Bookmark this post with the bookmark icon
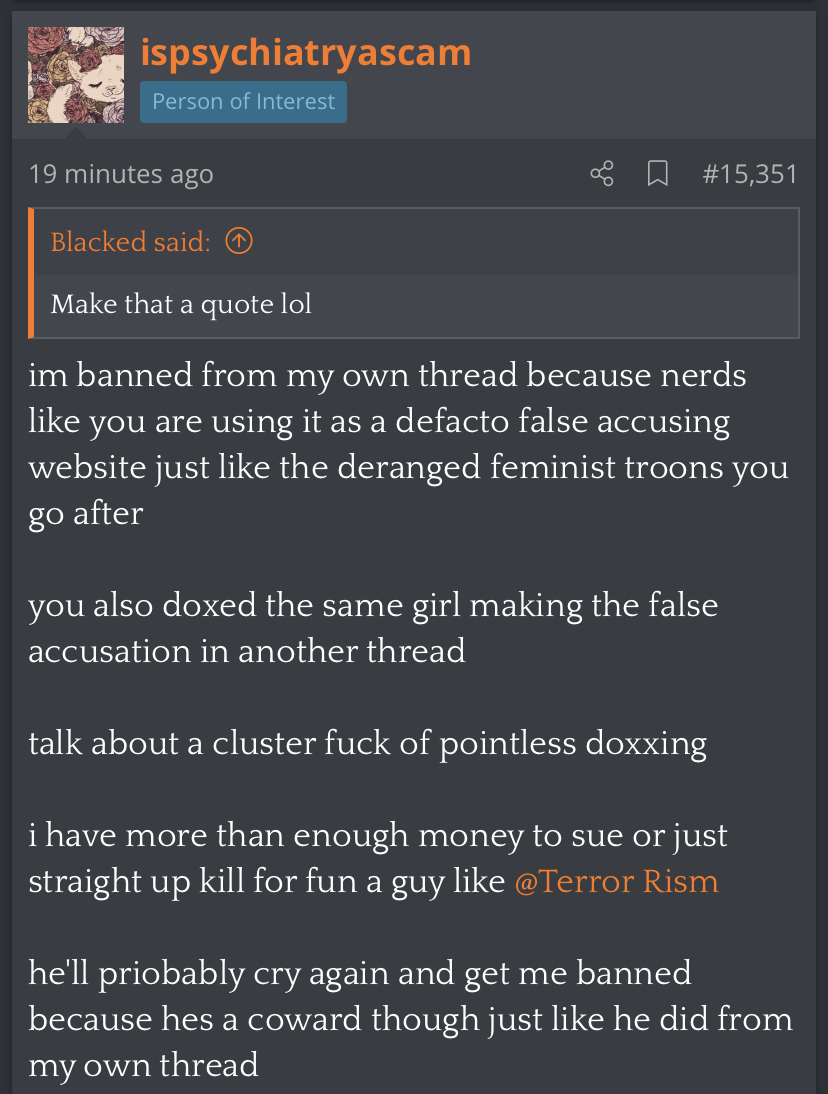This screenshot has width=828, height=1094. [657, 173]
